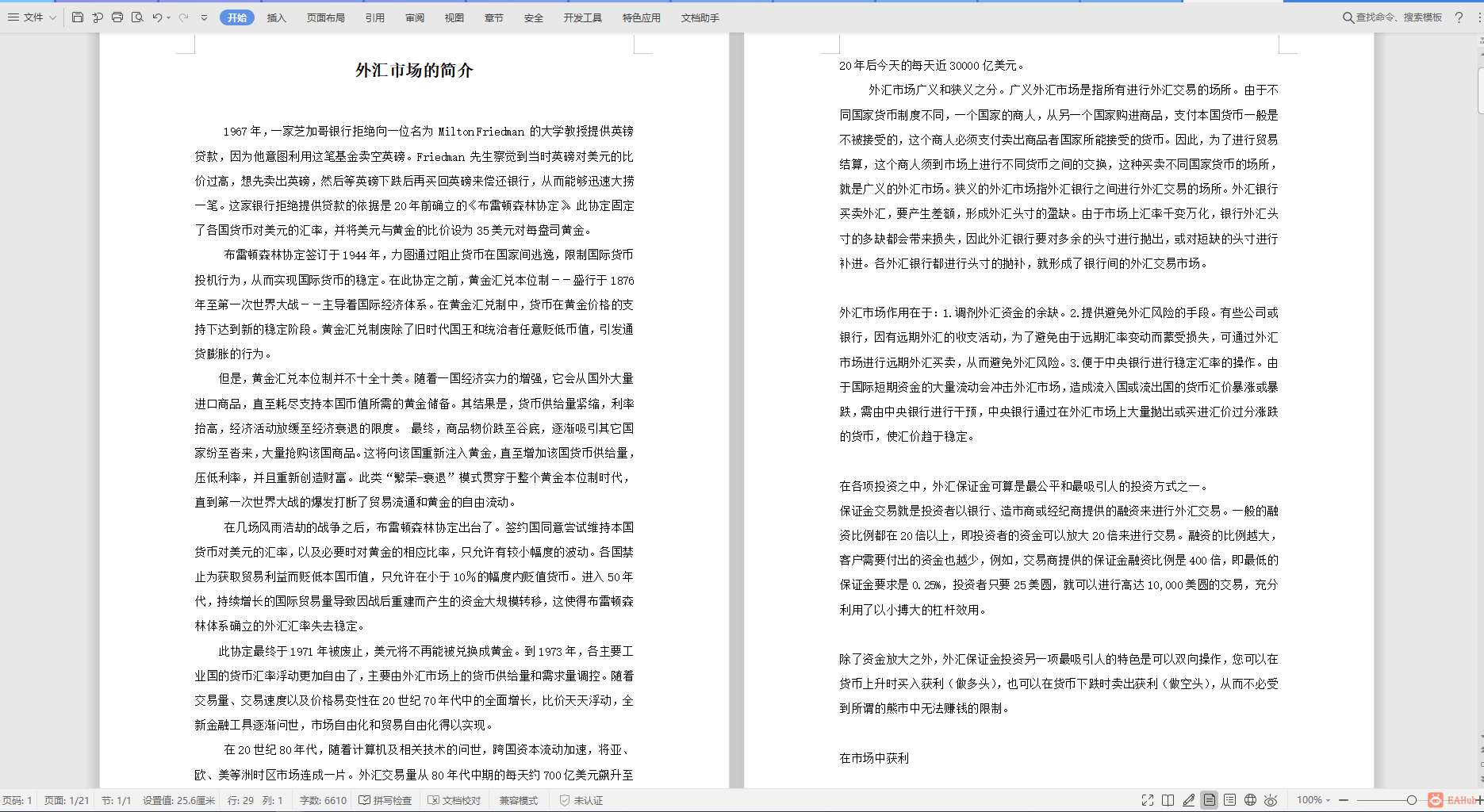Click 设置值: 25.6厘米 in status bar
This screenshot has width=1484, height=812.
[178, 800]
